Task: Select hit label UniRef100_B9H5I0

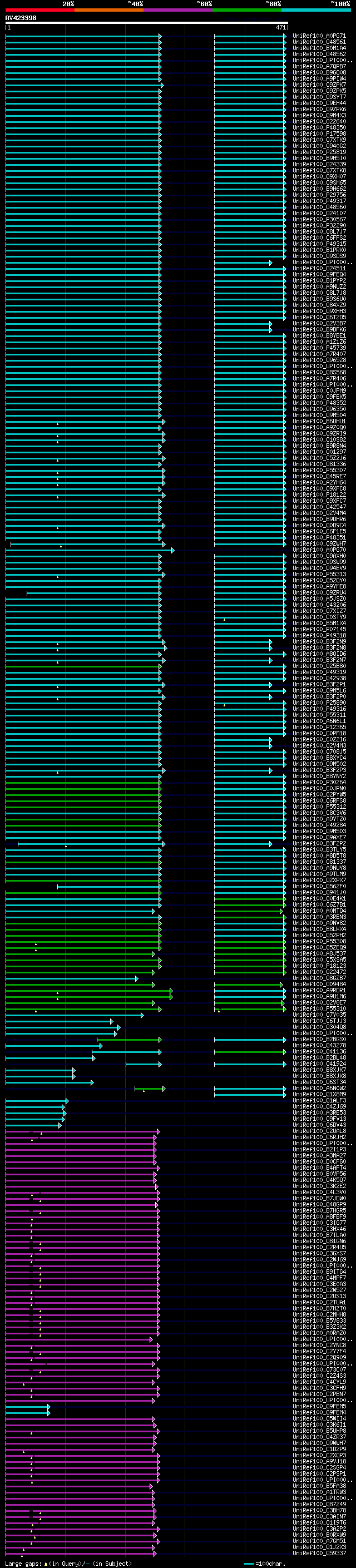Action: pos(319,159)
